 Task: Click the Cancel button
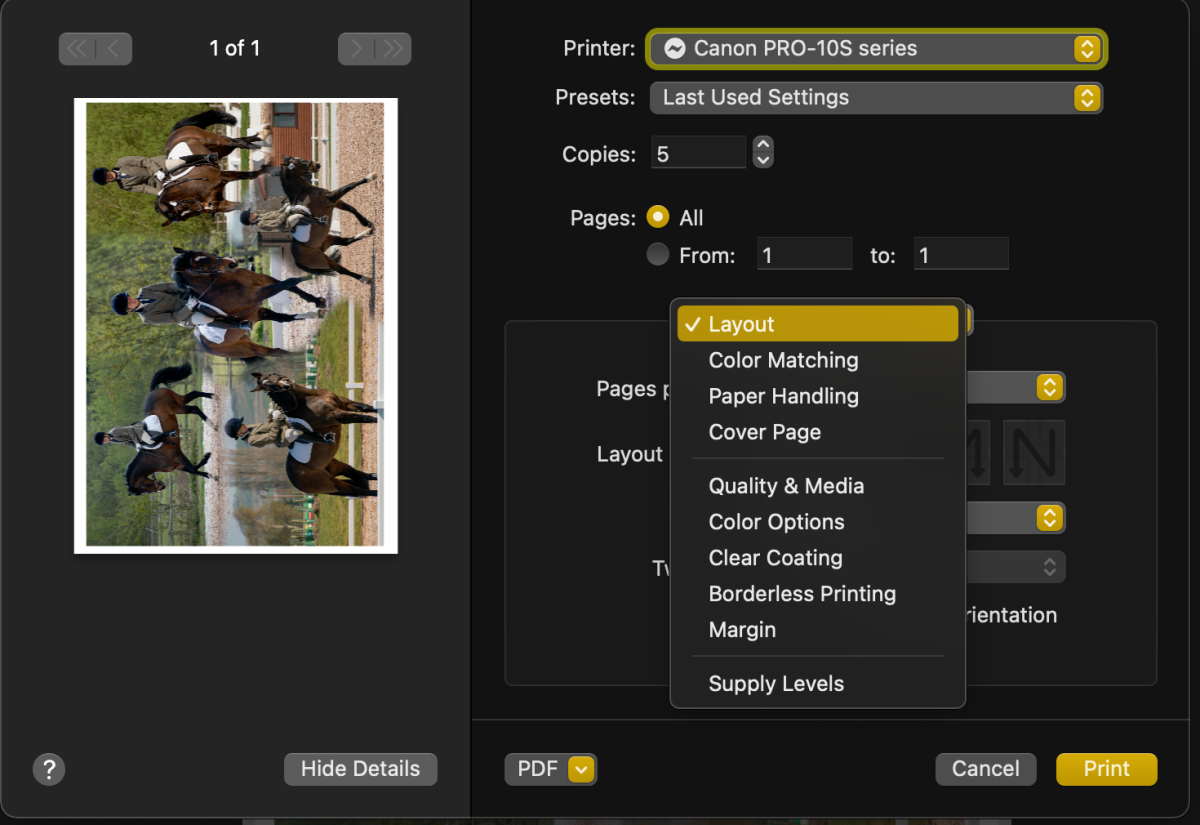click(x=985, y=769)
